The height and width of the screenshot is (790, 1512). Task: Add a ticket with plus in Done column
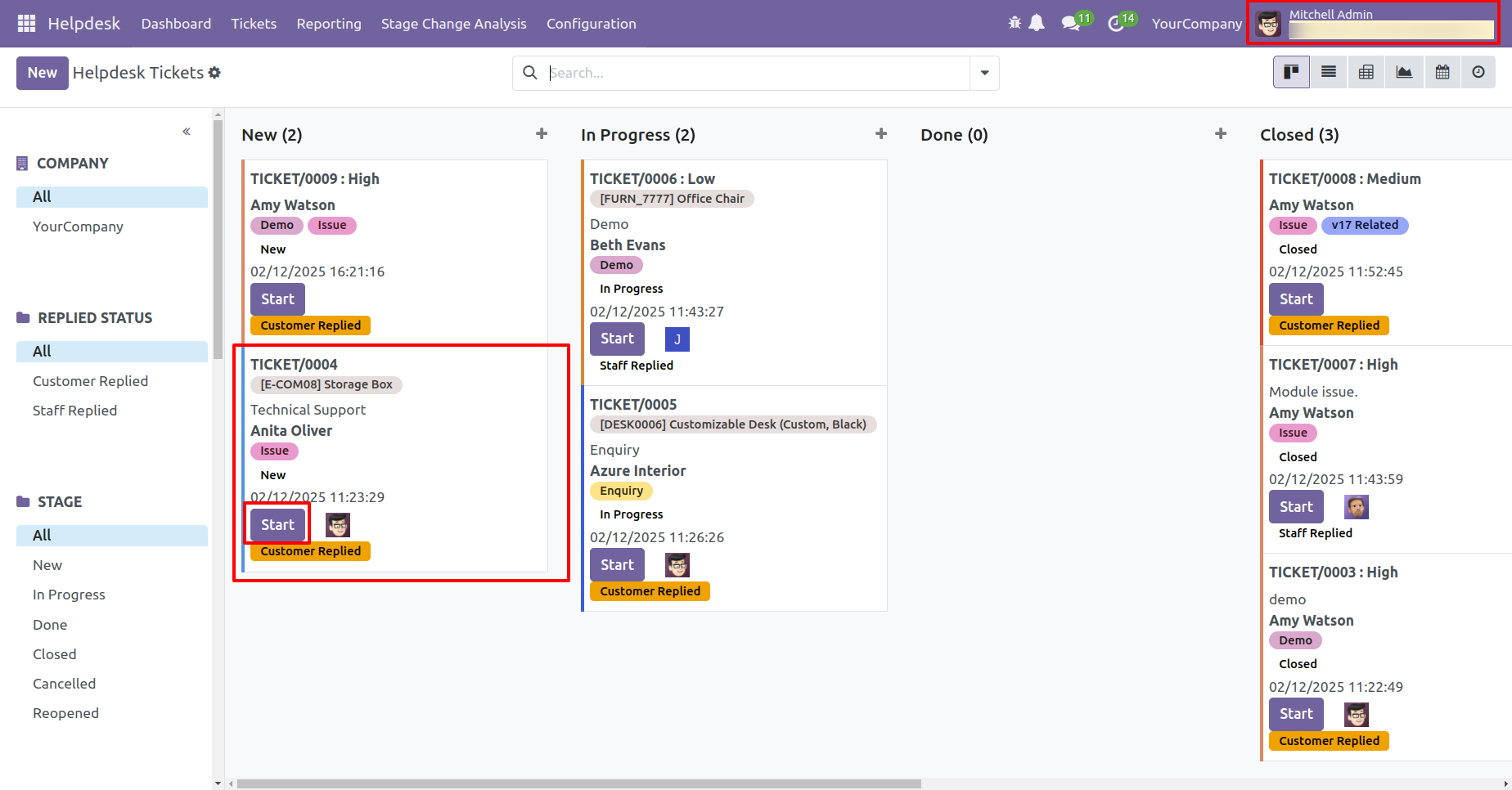[1221, 133]
